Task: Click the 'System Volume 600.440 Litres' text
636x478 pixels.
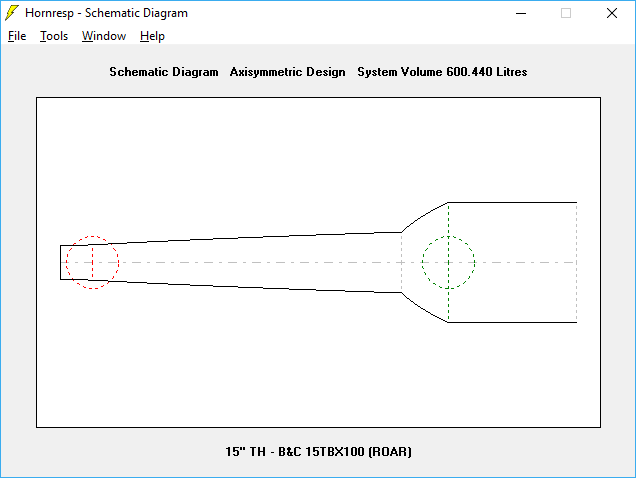Action: pyautogui.click(x=442, y=72)
